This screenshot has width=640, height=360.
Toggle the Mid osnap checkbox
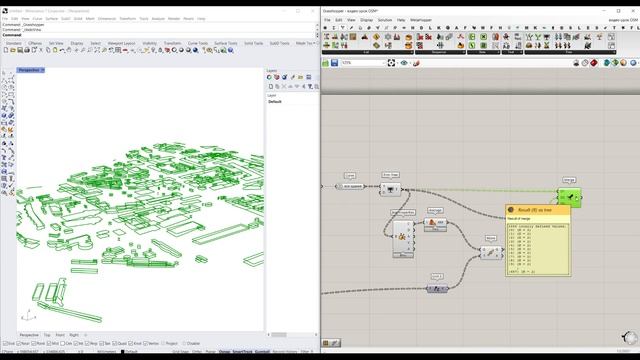[x=49, y=343]
